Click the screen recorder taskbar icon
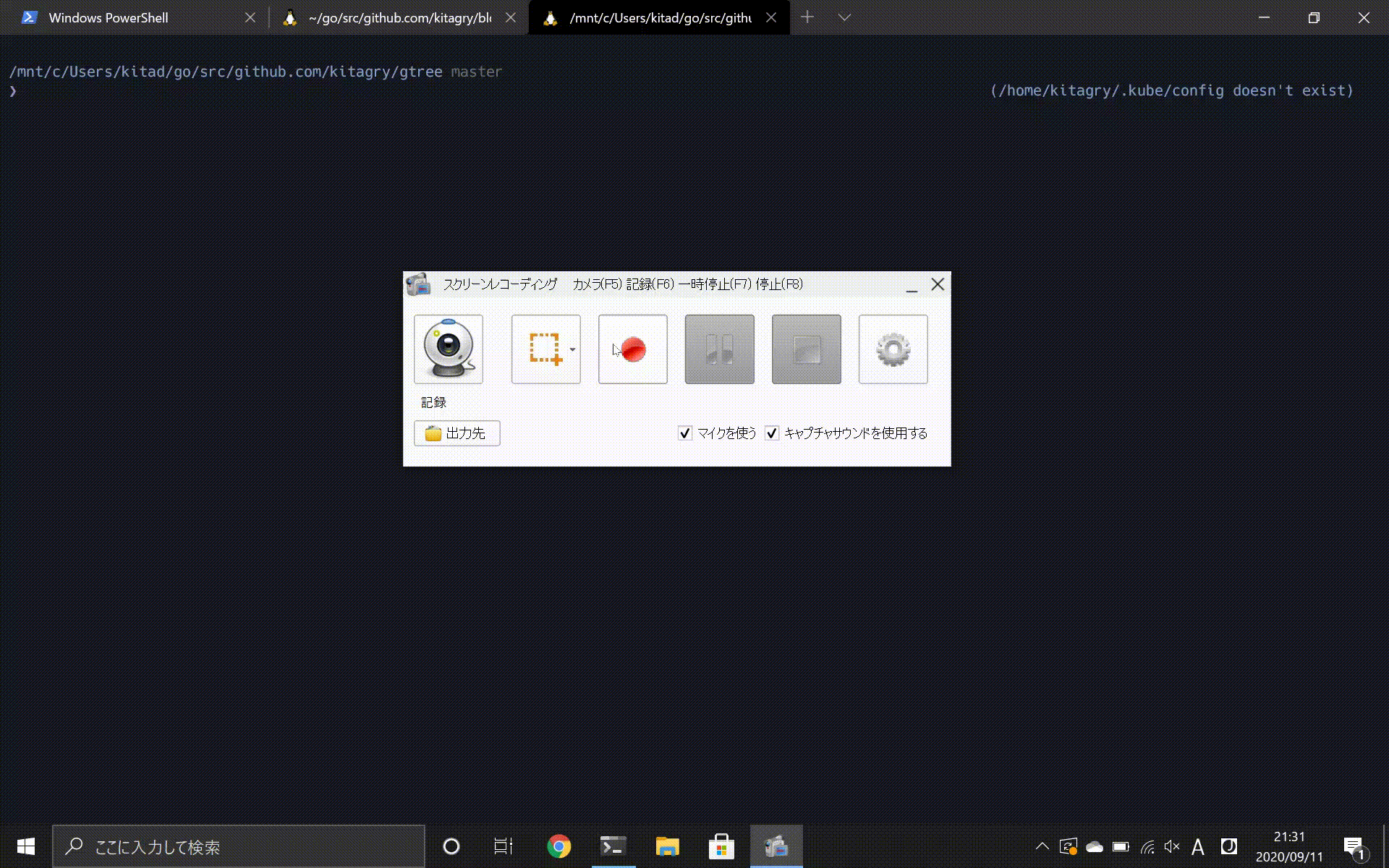 tap(776, 846)
